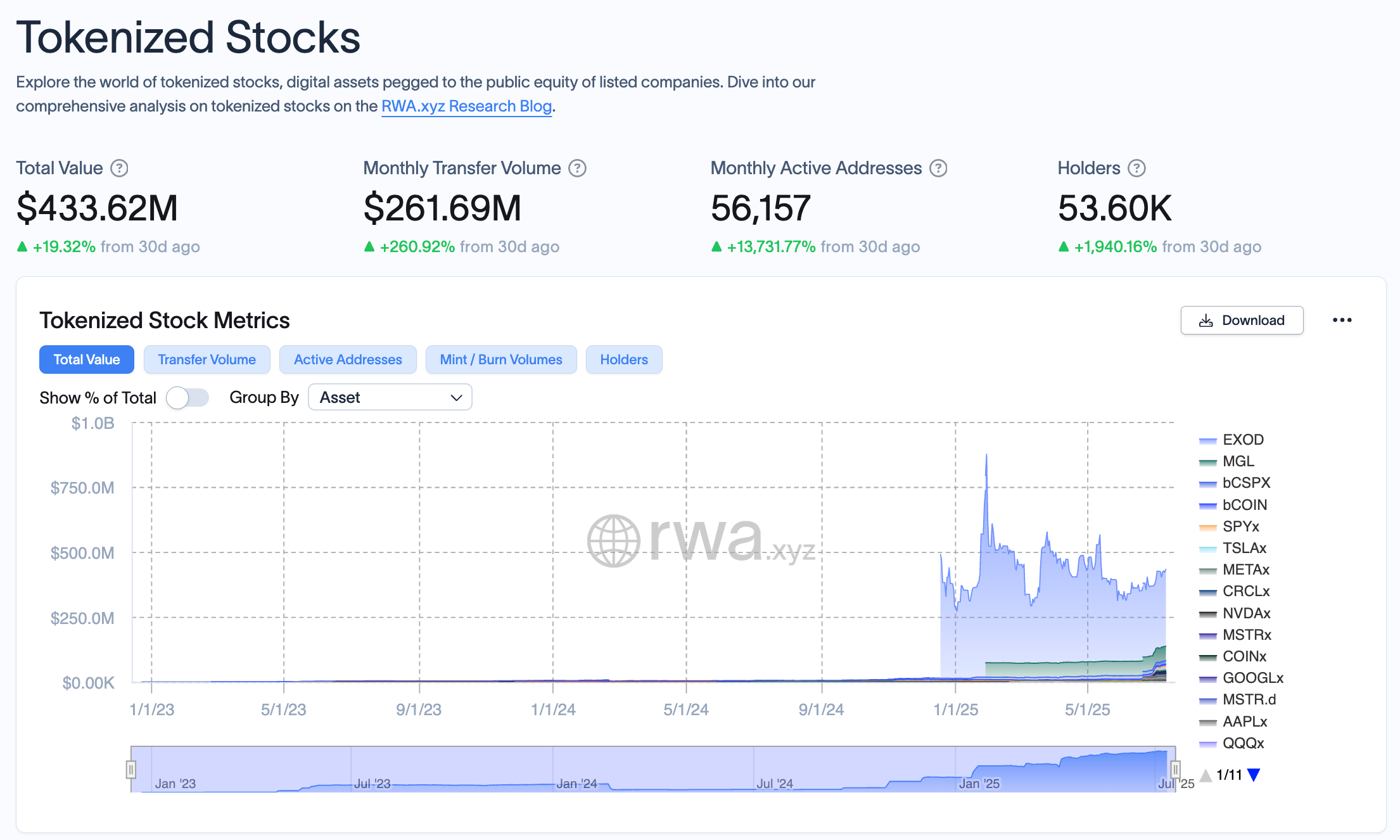Toggle AAPLx series in the legend

pos(1233,722)
